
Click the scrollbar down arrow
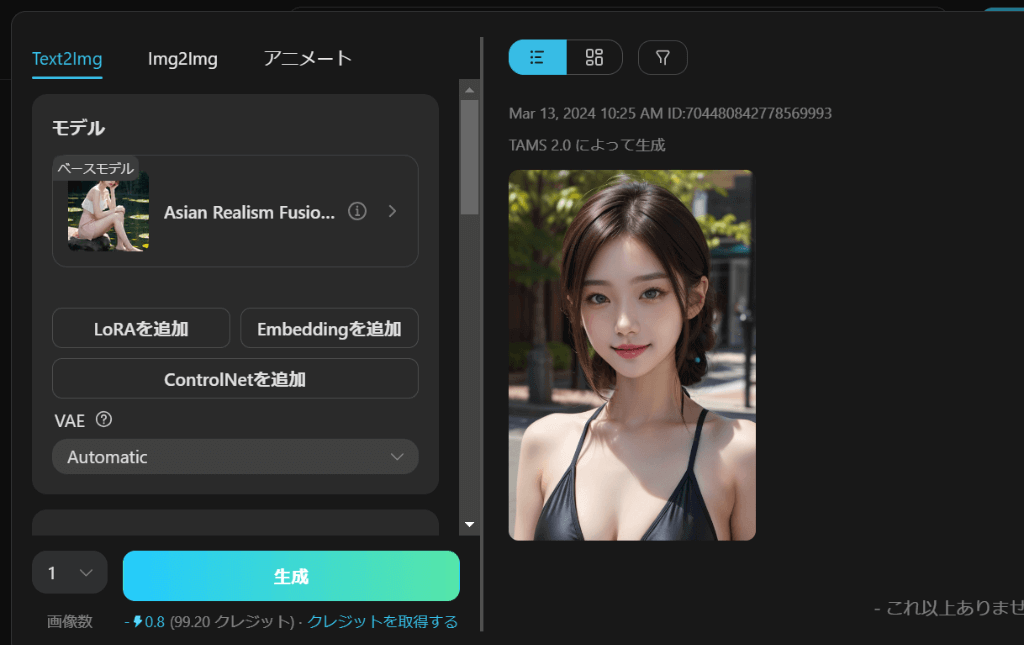point(469,524)
